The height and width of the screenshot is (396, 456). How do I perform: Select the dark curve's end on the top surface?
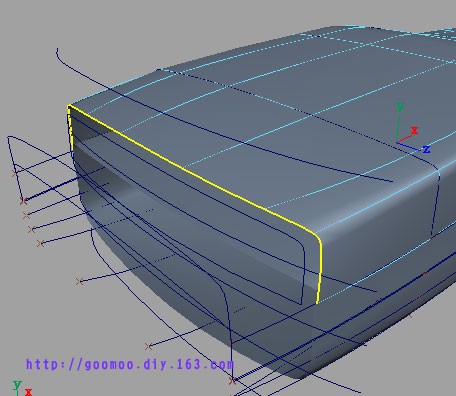click(392, 181)
